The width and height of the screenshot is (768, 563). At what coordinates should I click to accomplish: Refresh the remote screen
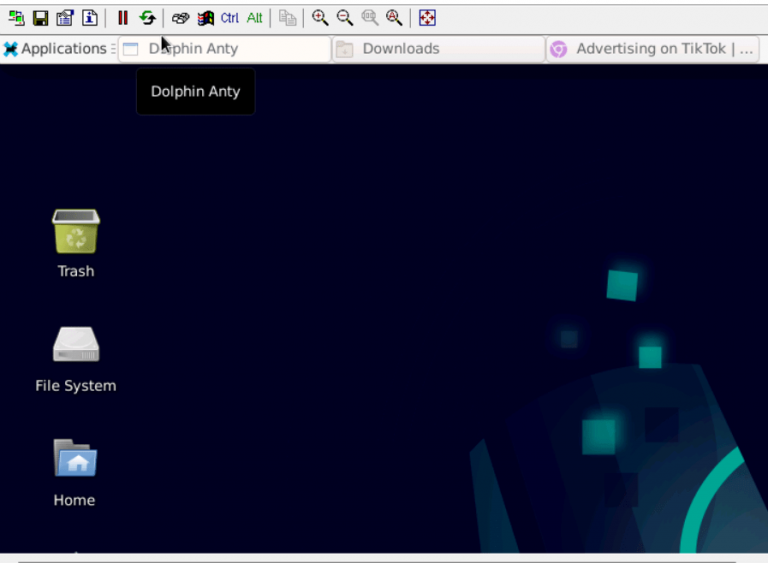(147, 18)
